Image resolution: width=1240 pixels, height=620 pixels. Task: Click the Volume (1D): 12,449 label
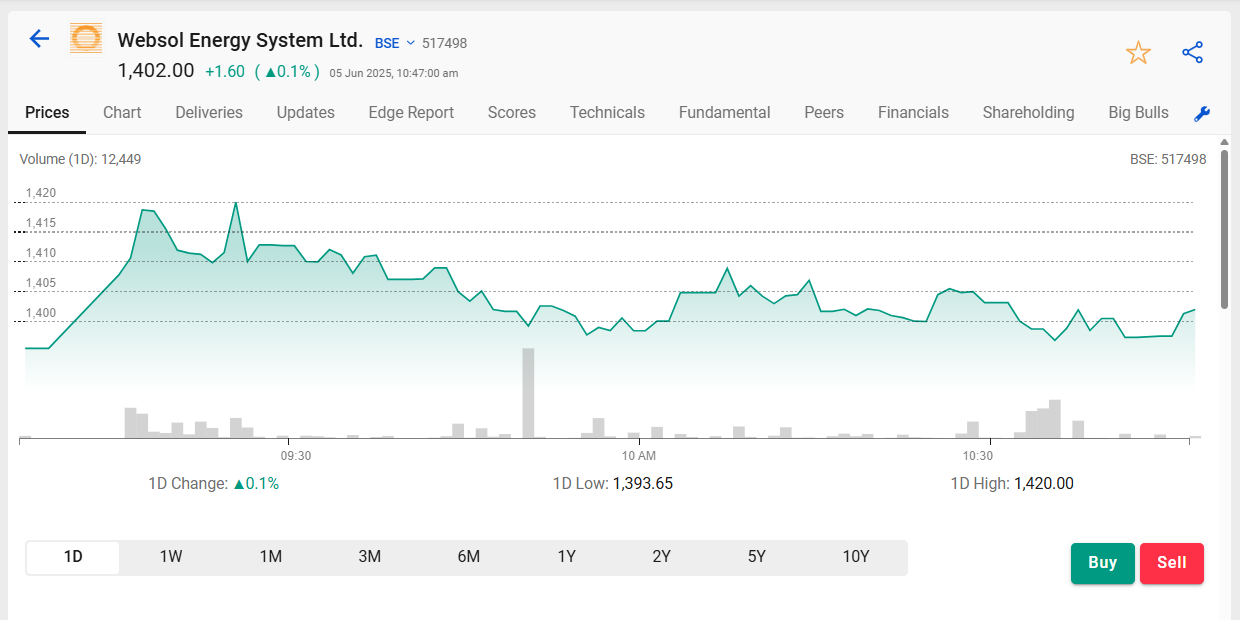coord(81,159)
